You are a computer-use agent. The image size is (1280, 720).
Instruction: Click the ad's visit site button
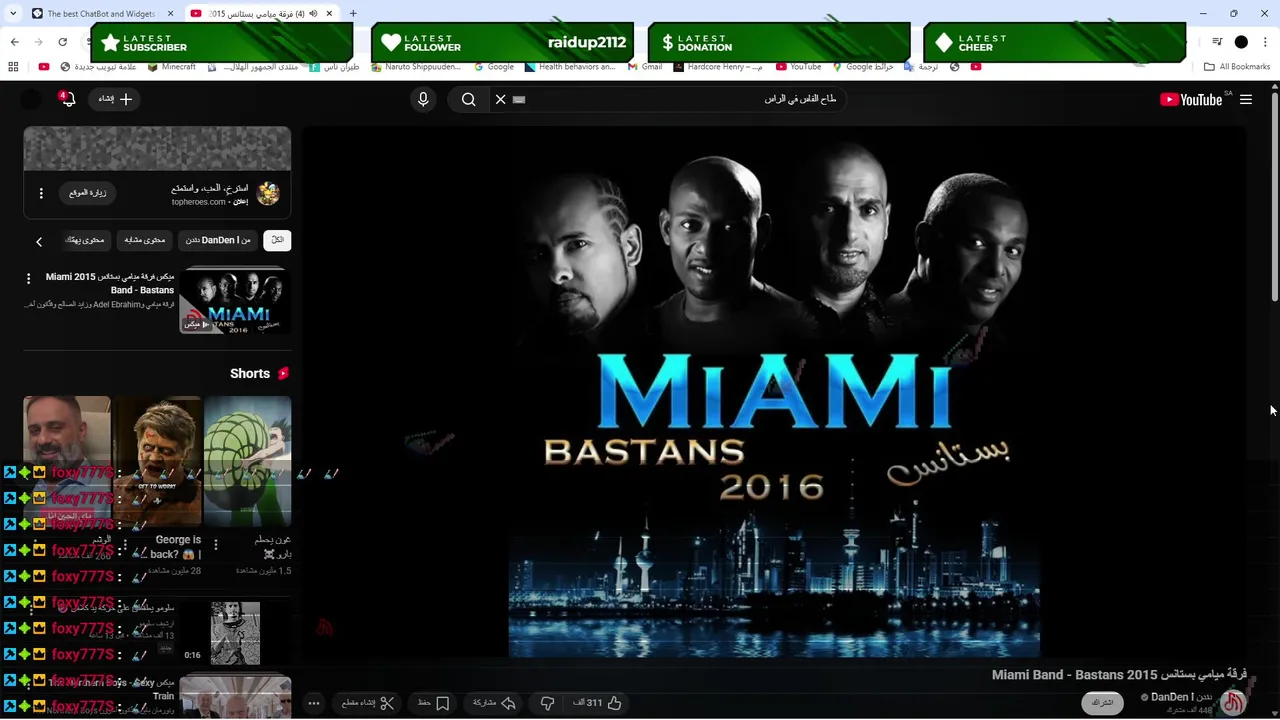[88, 193]
